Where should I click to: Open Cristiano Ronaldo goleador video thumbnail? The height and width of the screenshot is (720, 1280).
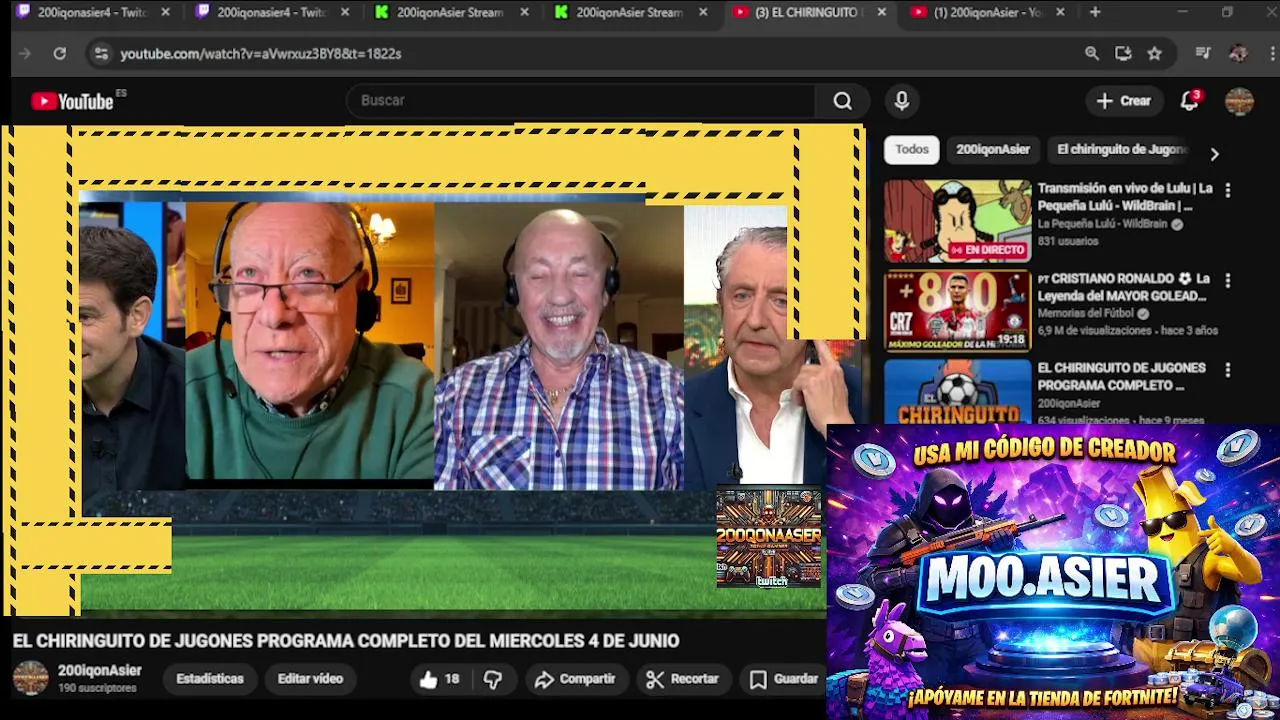pos(957,311)
